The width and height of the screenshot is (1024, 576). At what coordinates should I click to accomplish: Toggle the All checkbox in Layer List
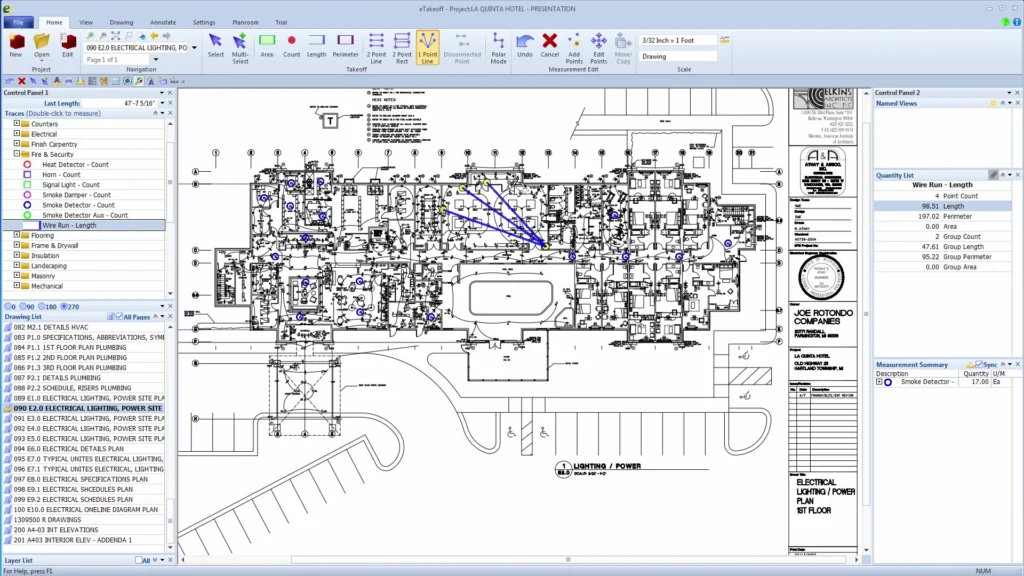(x=138, y=560)
